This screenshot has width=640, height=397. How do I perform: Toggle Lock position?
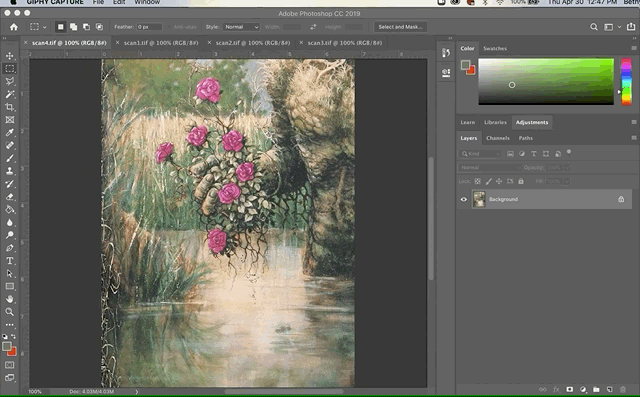point(499,181)
